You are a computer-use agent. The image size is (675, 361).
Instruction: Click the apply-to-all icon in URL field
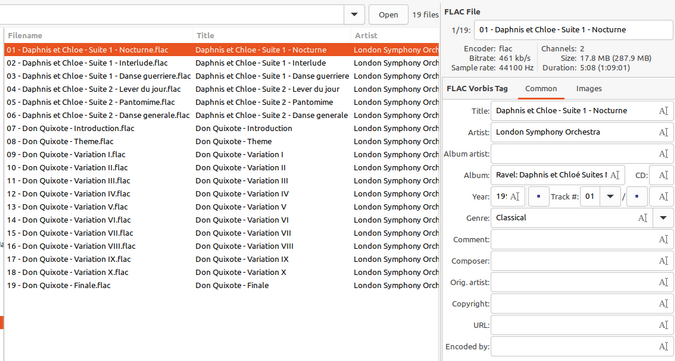pyautogui.click(x=663, y=325)
